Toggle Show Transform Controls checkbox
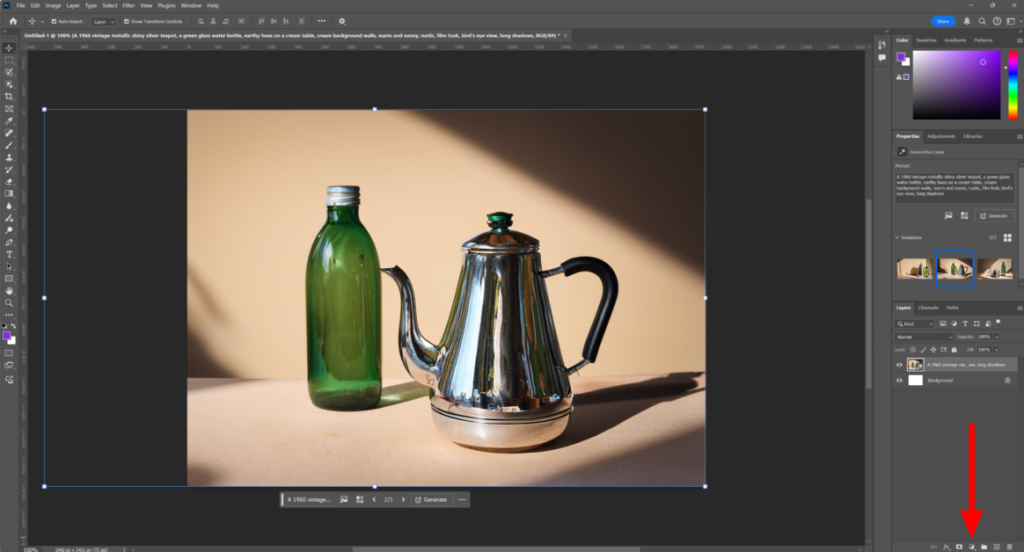This screenshot has height=552, width=1024. point(127,22)
